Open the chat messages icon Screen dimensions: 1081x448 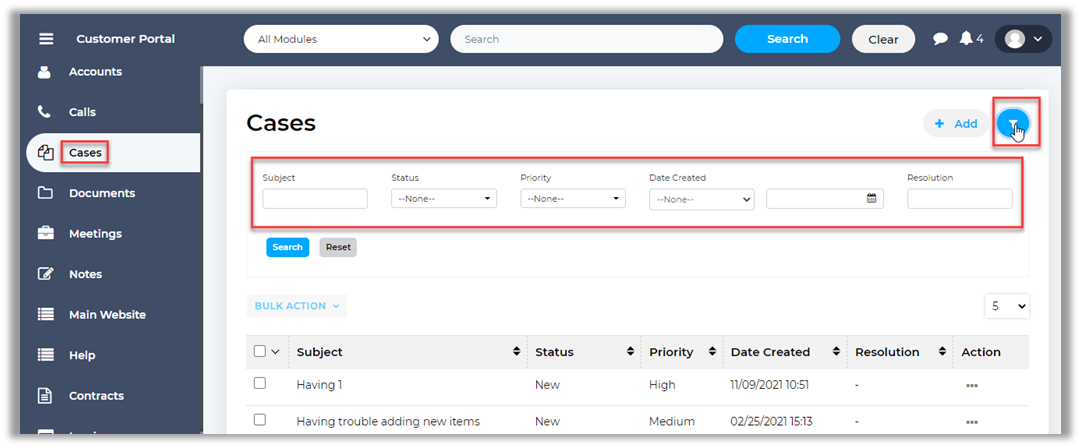[x=940, y=39]
